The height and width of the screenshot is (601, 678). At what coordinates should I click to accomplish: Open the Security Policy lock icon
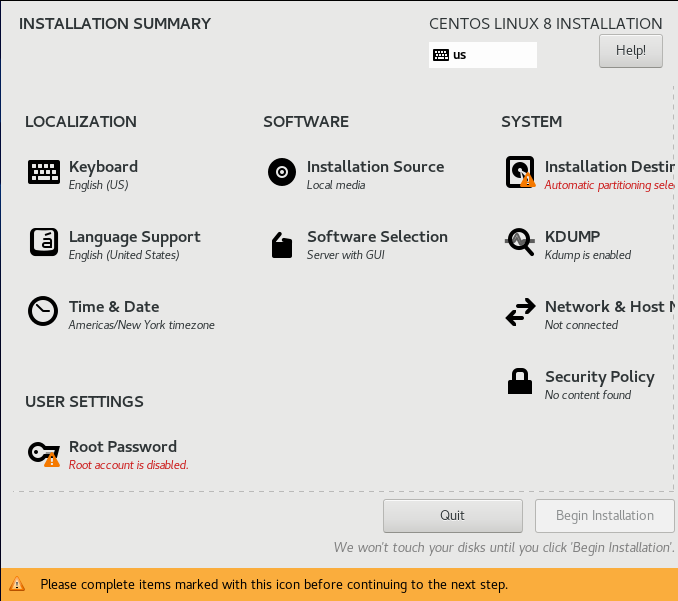(x=520, y=381)
